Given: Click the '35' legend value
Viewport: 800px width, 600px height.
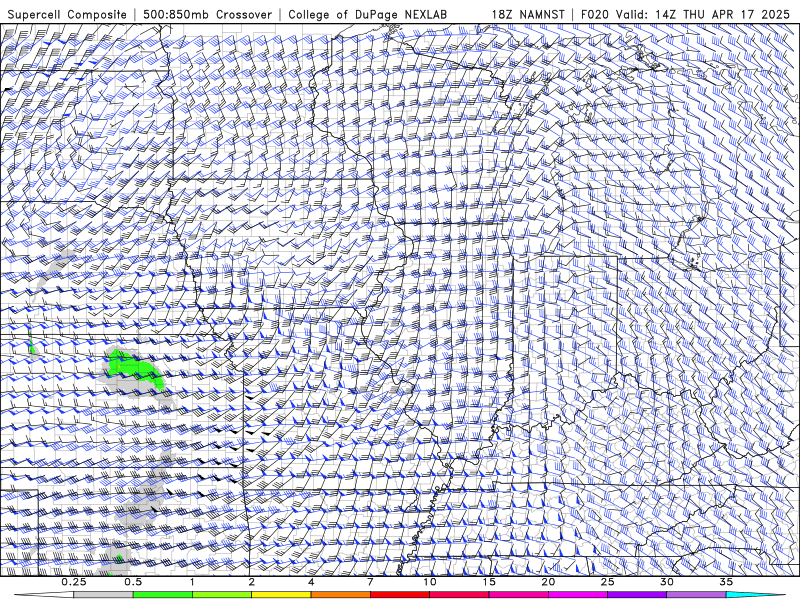Looking at the screenshot, I should tap(726, 582).
